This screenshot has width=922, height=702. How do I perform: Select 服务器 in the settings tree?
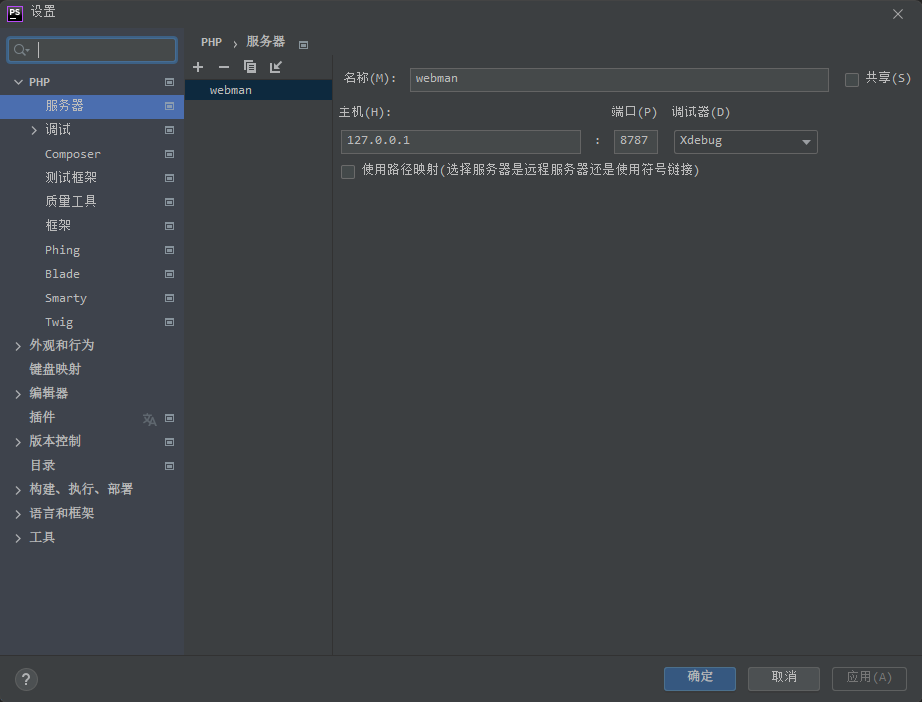tap(92, 106)
